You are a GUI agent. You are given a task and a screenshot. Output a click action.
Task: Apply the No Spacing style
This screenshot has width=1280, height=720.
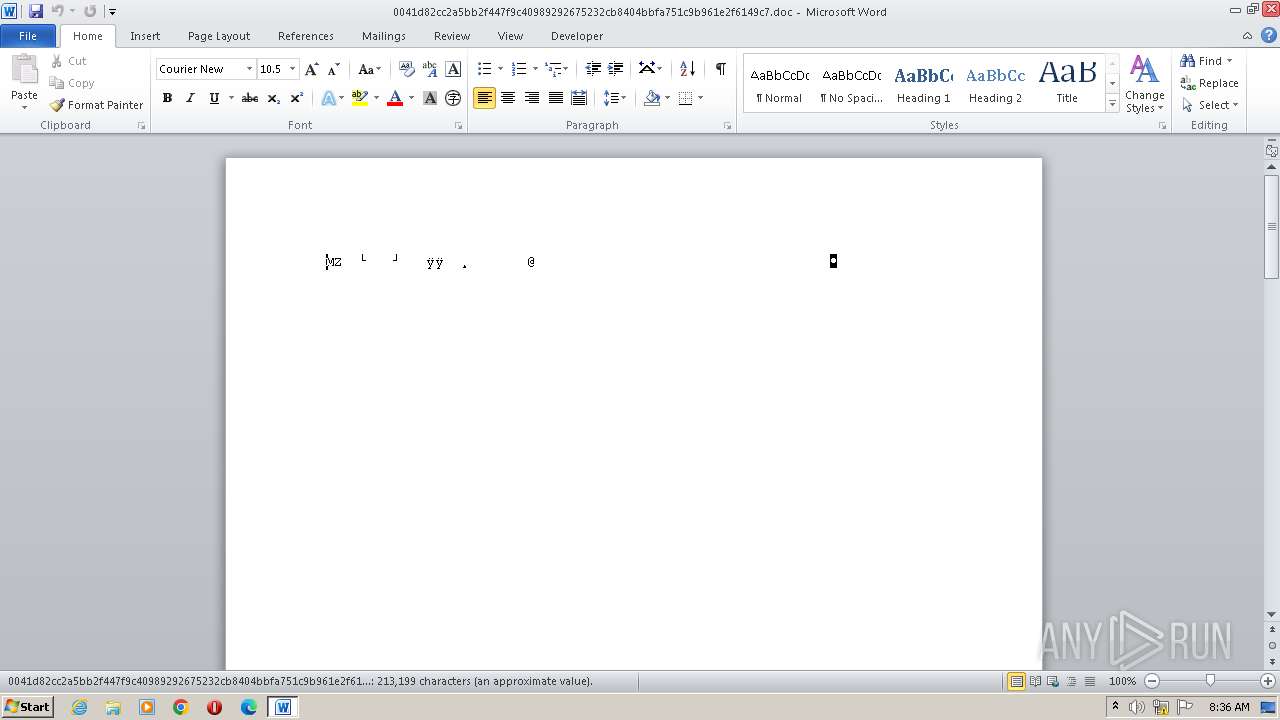point(851,84)
